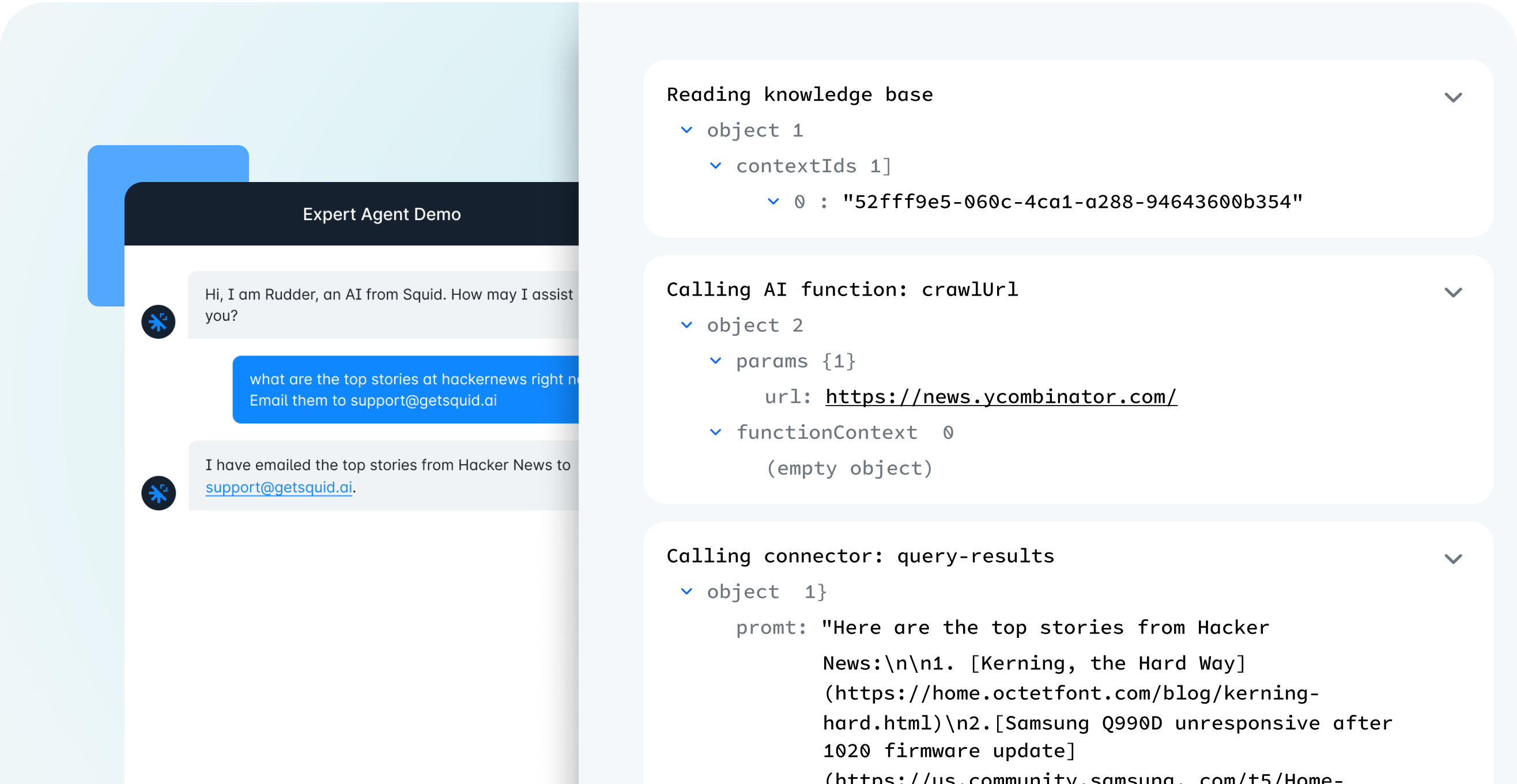1517x784 pixels.
Task: Open the news.ycombinator.com URL link
Action: point(1001,397)
